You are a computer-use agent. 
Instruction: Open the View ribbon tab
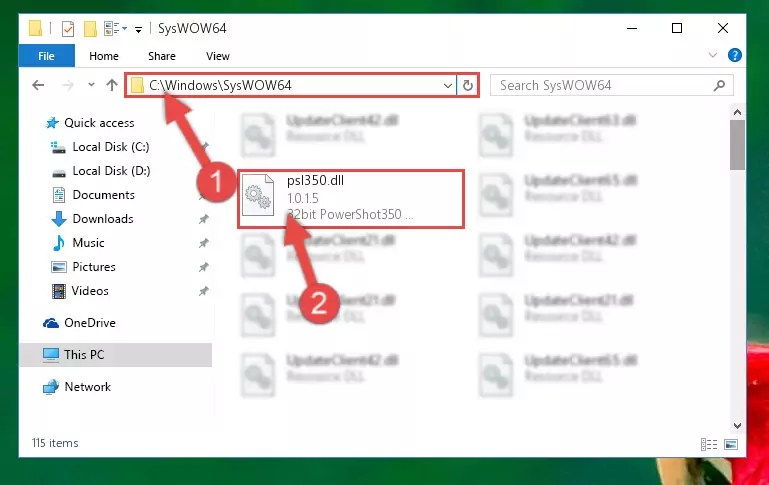(x=218, y=56)
